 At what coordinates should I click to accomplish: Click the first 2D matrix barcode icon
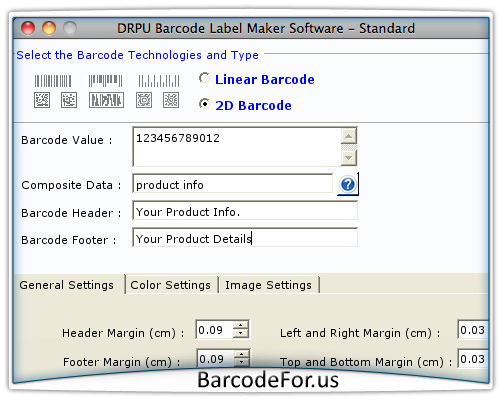click(x=42, y=100)
